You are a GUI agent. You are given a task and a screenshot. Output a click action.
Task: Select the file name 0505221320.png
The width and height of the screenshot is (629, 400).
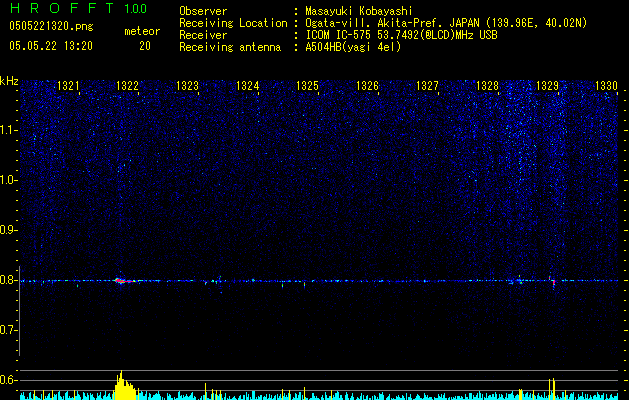51,26
